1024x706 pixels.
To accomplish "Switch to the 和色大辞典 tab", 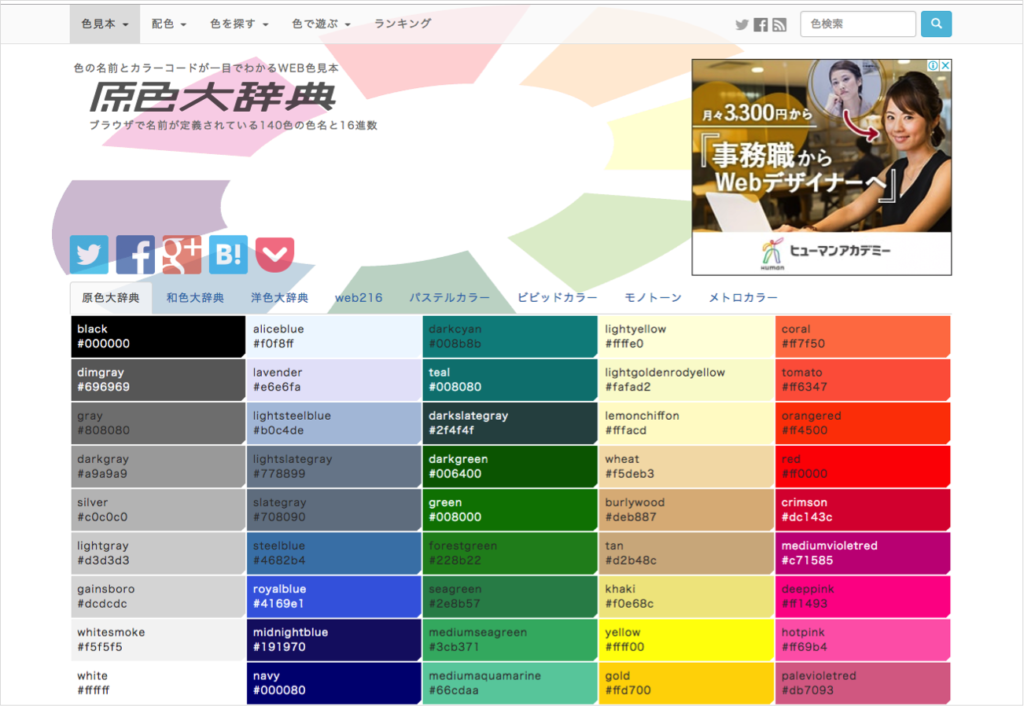I will (x=195, y=297).
